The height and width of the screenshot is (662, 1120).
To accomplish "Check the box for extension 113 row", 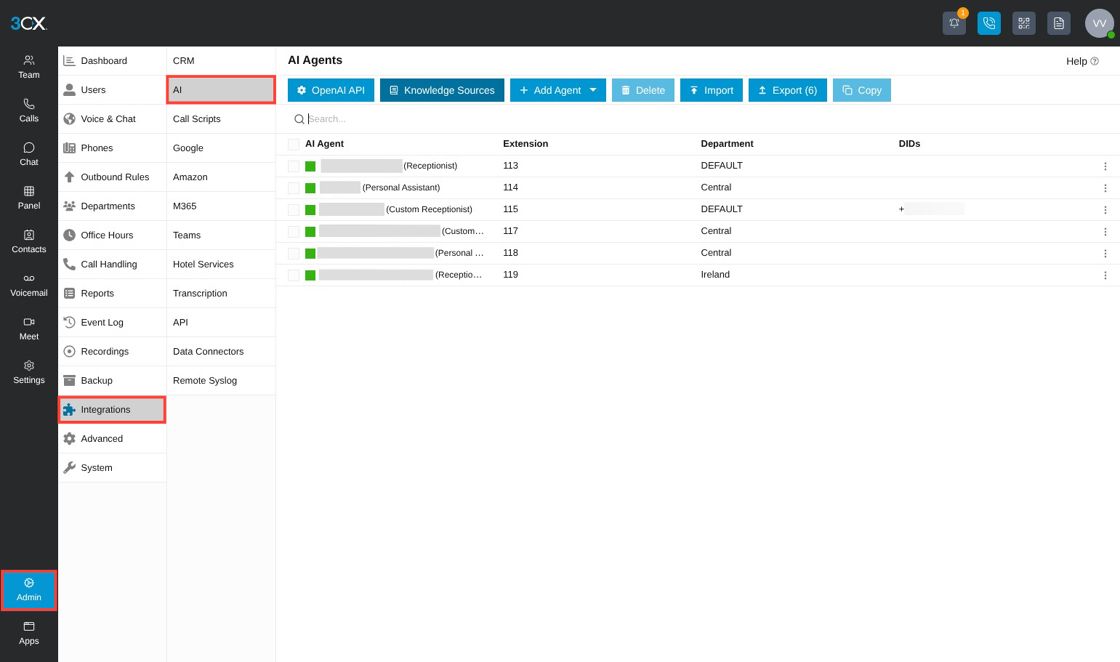I will tap(294, 166).
